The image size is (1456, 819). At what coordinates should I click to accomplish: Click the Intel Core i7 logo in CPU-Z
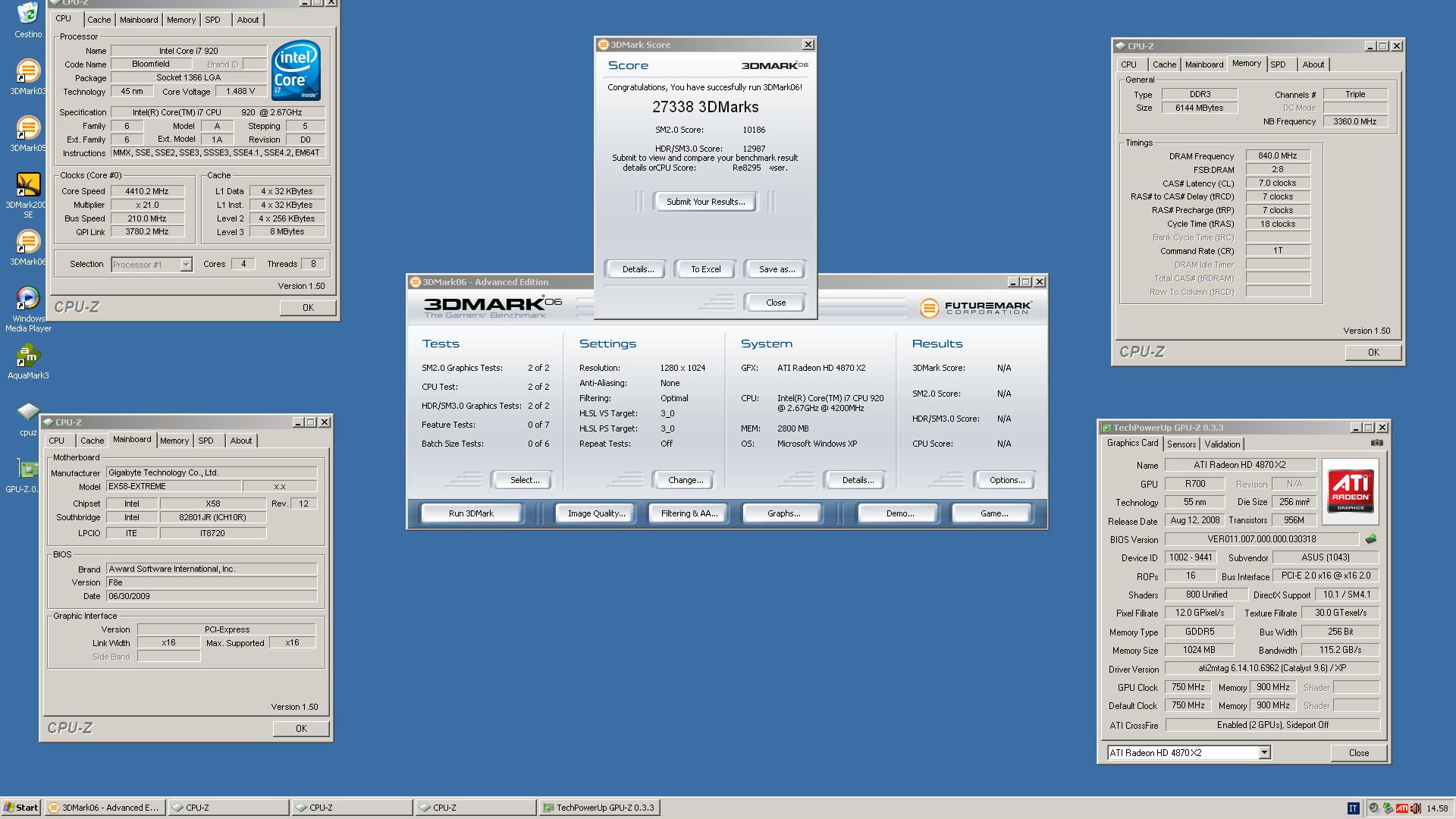tap(297, 71)
